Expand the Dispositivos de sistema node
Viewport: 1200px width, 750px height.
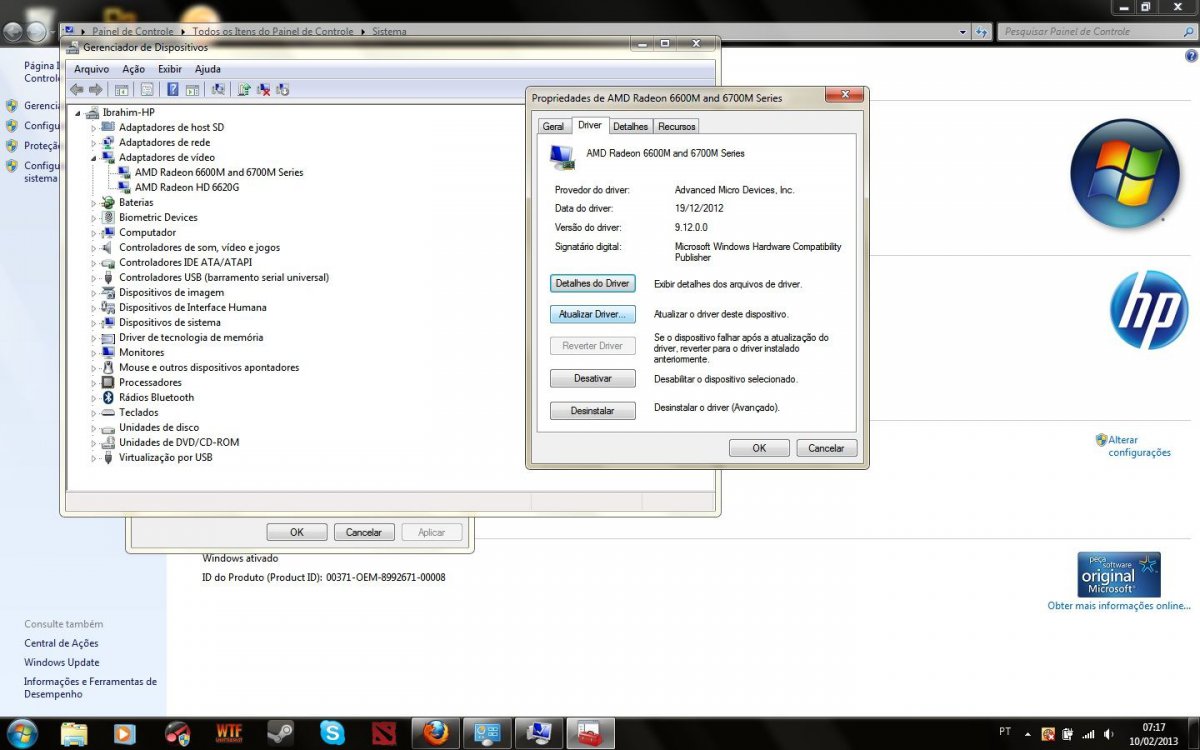point(94,322)
